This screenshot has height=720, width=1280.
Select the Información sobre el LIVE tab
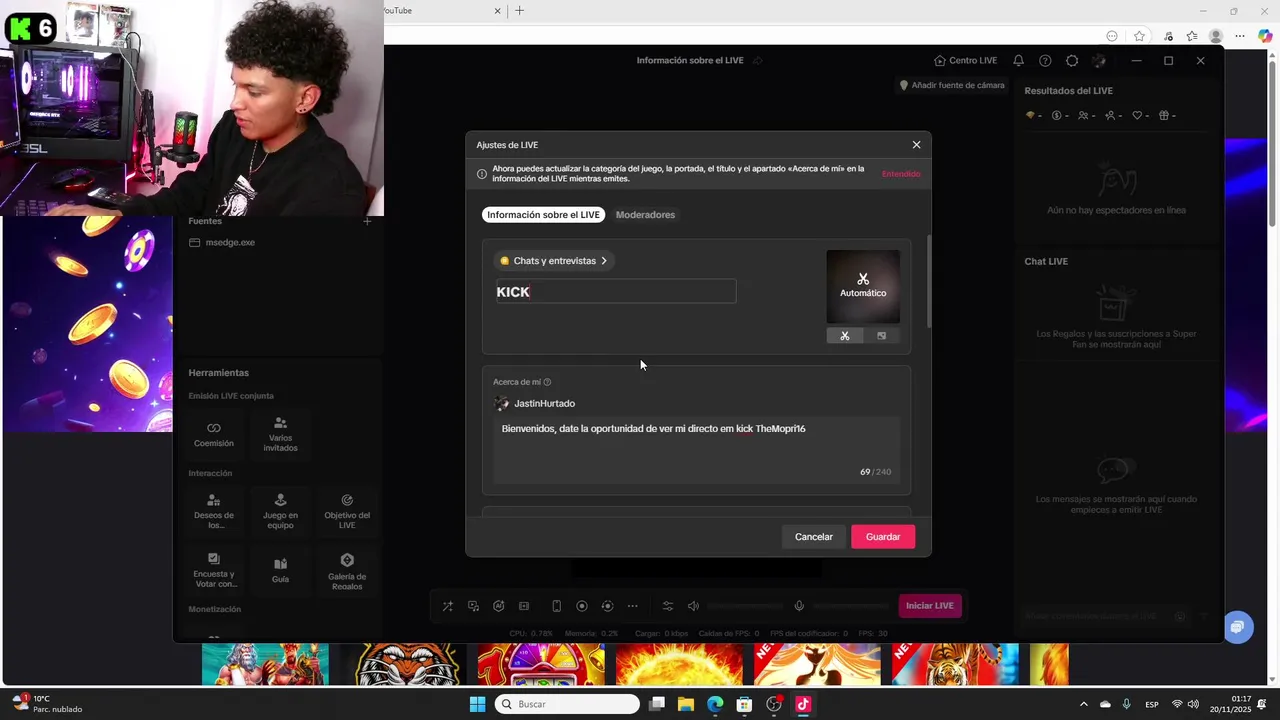pos(544,215)
